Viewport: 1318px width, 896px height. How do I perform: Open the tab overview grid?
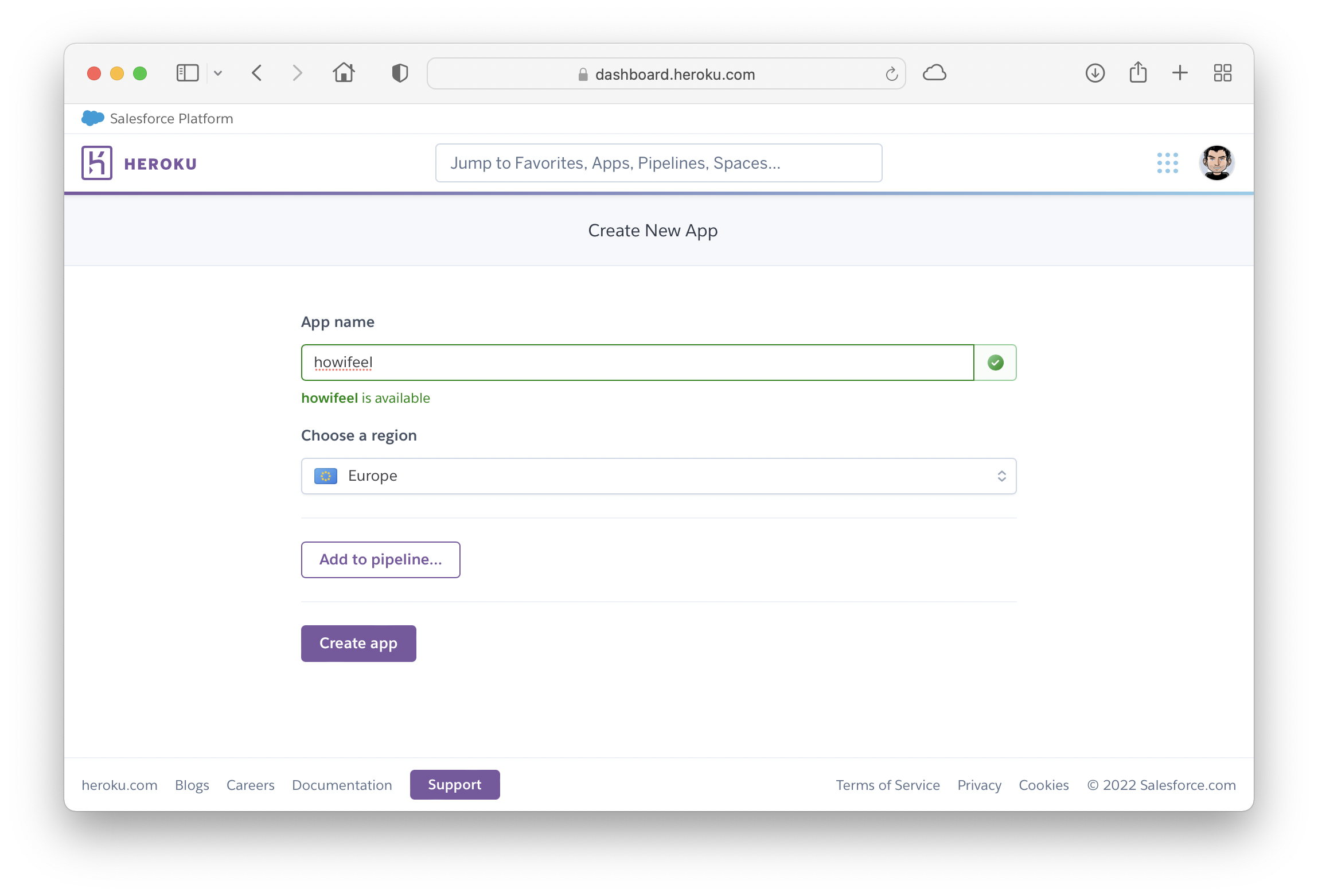tap(1222, 73)
